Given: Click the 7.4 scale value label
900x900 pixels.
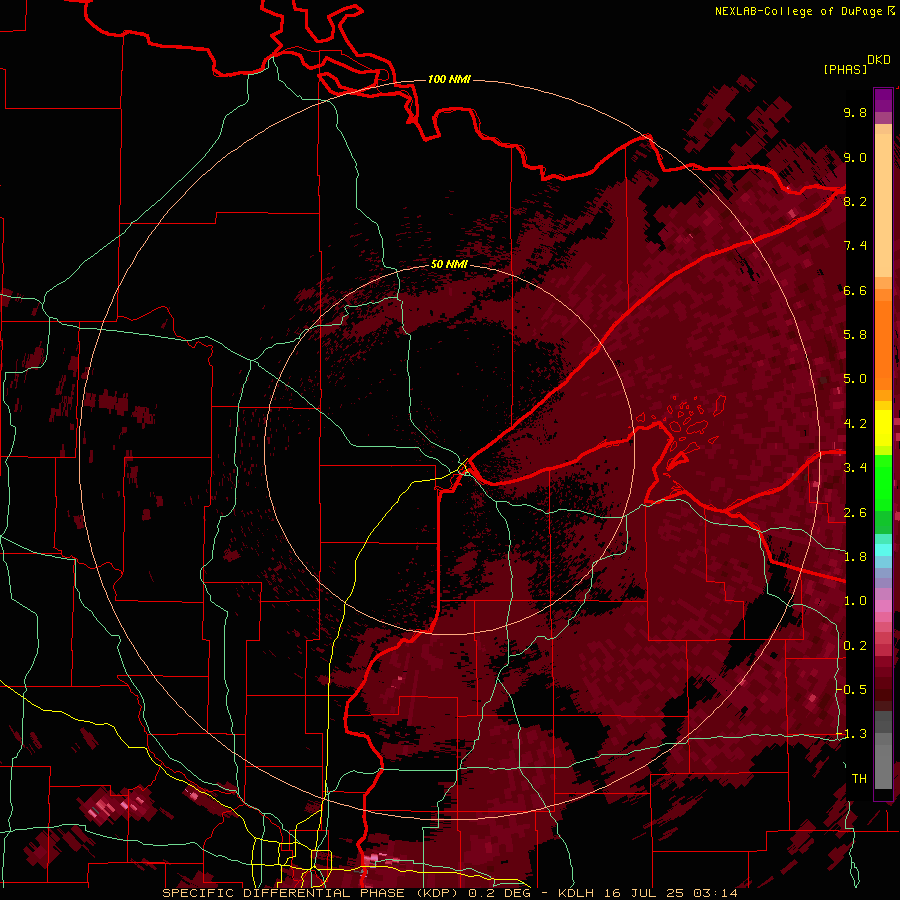Looking at the screenshot, I should click(x=855, y=246).
